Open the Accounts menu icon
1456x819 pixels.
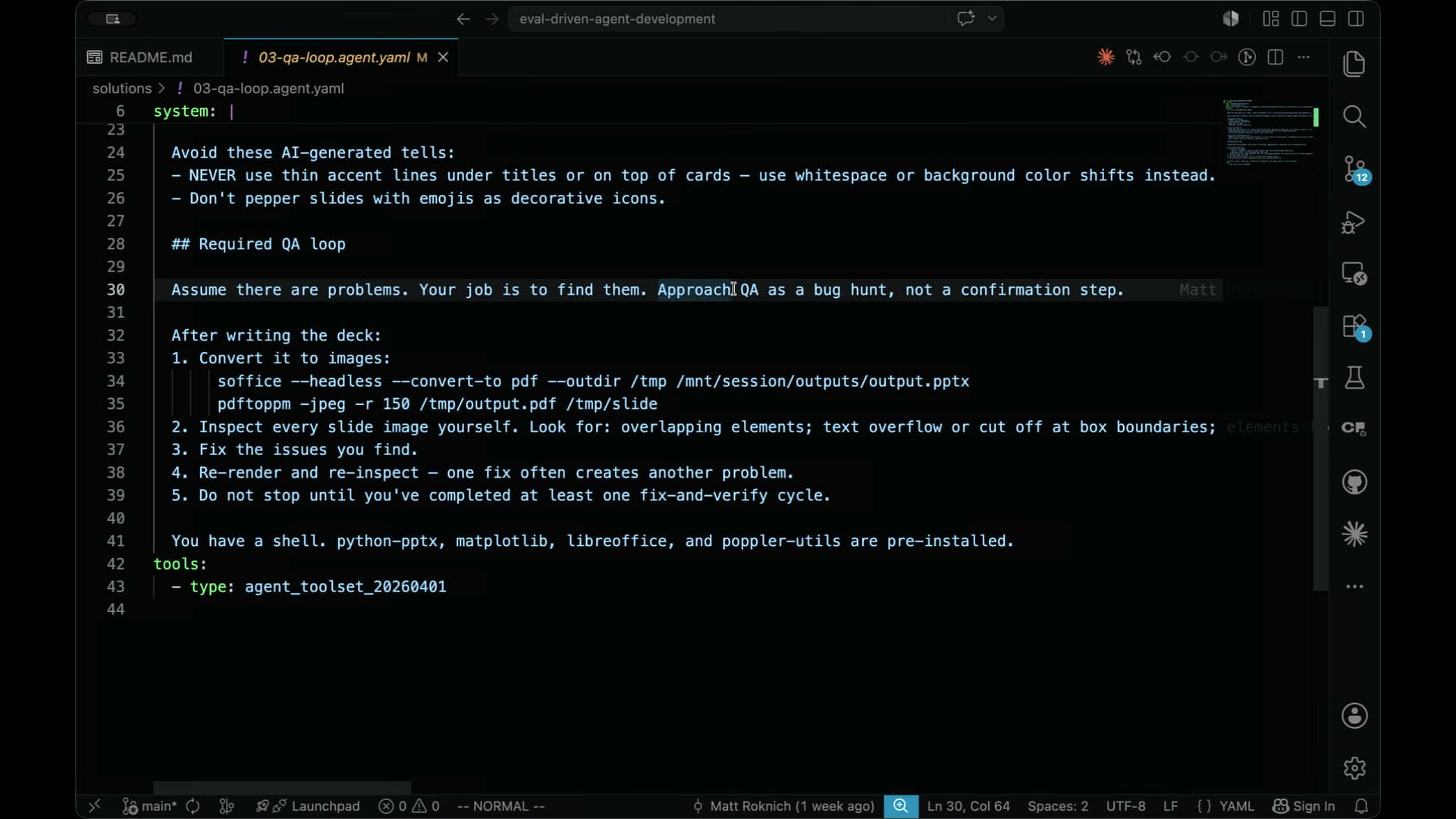(x=1354, y=715)
